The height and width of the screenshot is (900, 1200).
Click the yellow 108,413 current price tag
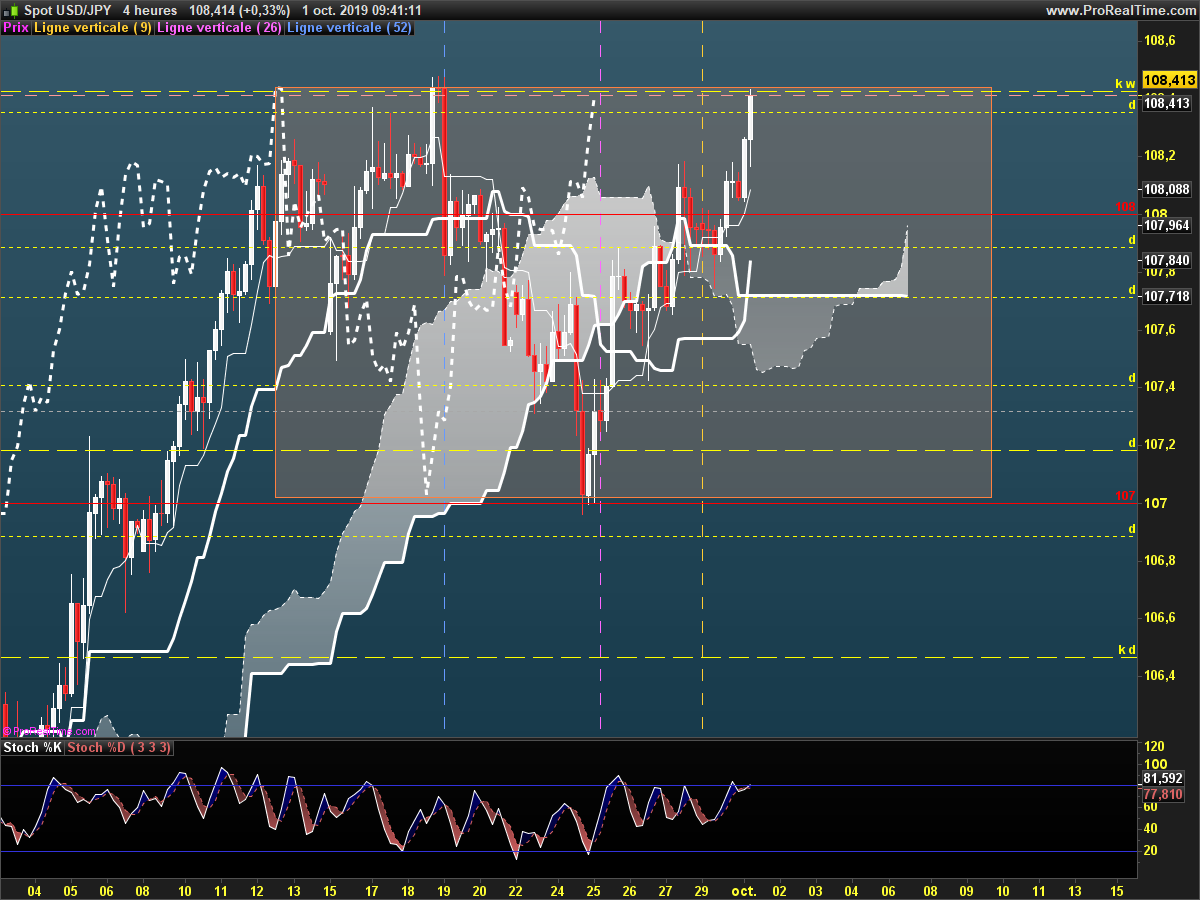tap(1169, 79)
